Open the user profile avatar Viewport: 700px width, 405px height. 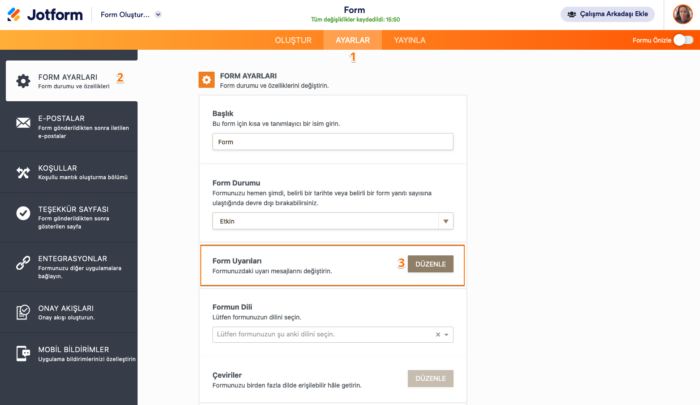pos(681,15)
